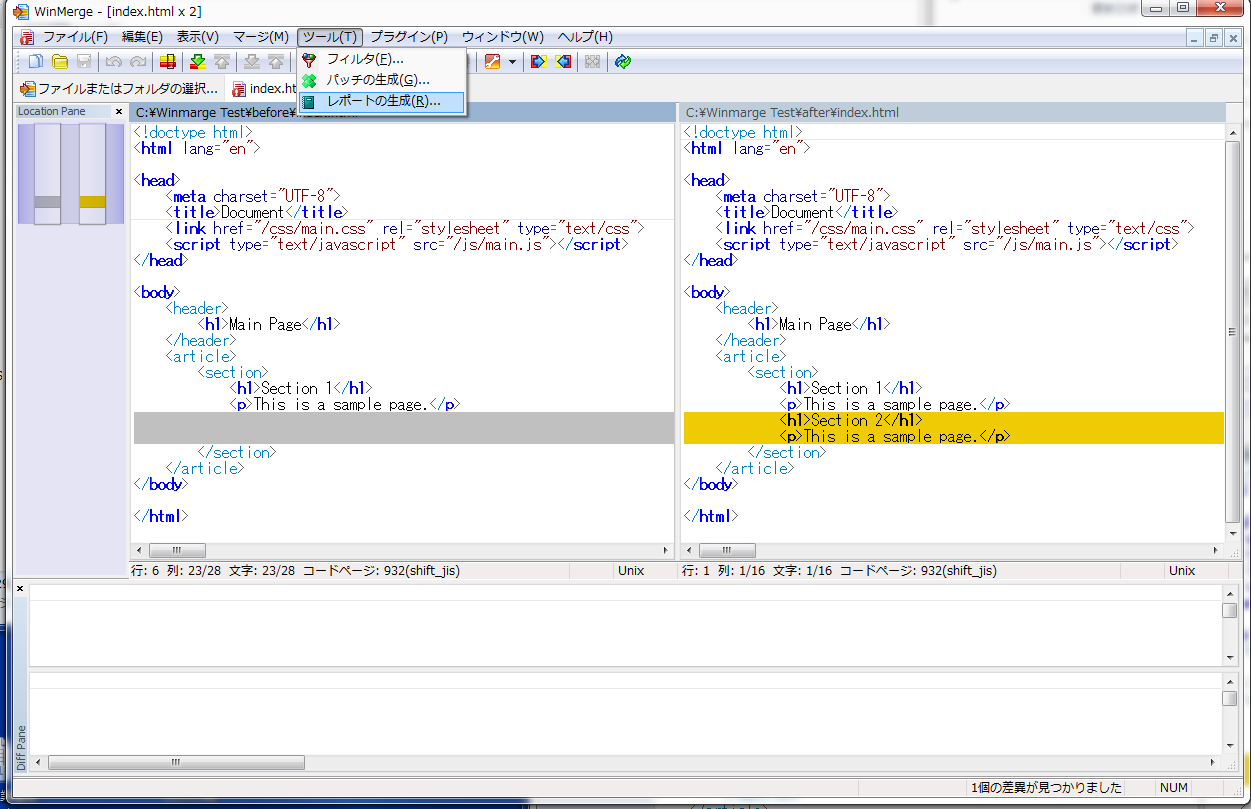Screen dimensions: 1251x809
Task: Click the Options wrench icon in toolbar
Action: coord(492,62)
